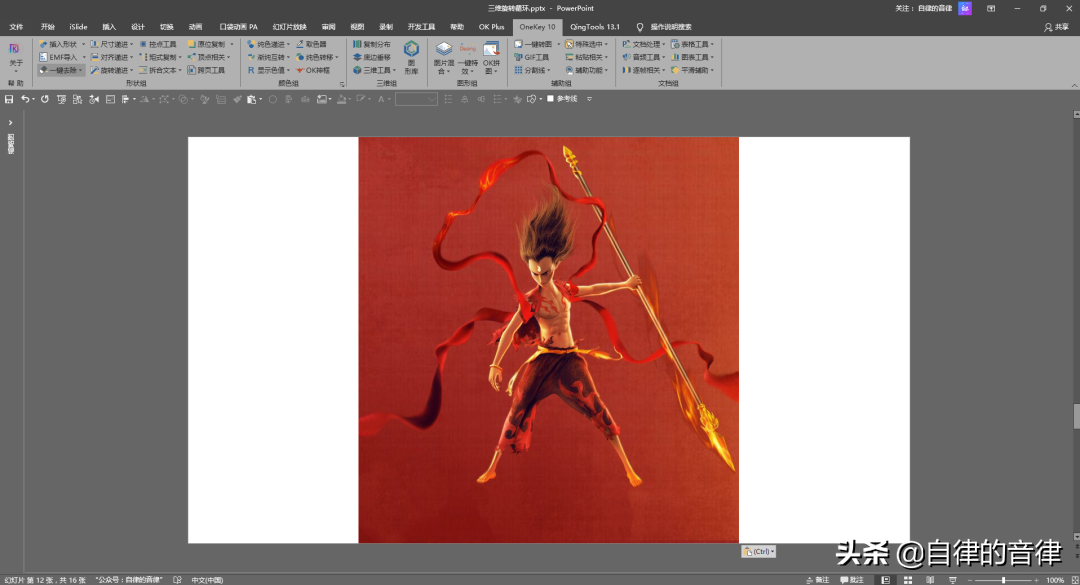This screenshot has height=585, width=1080.
Task: Switch to the OK Plus tab
Action: click(492, 27)
